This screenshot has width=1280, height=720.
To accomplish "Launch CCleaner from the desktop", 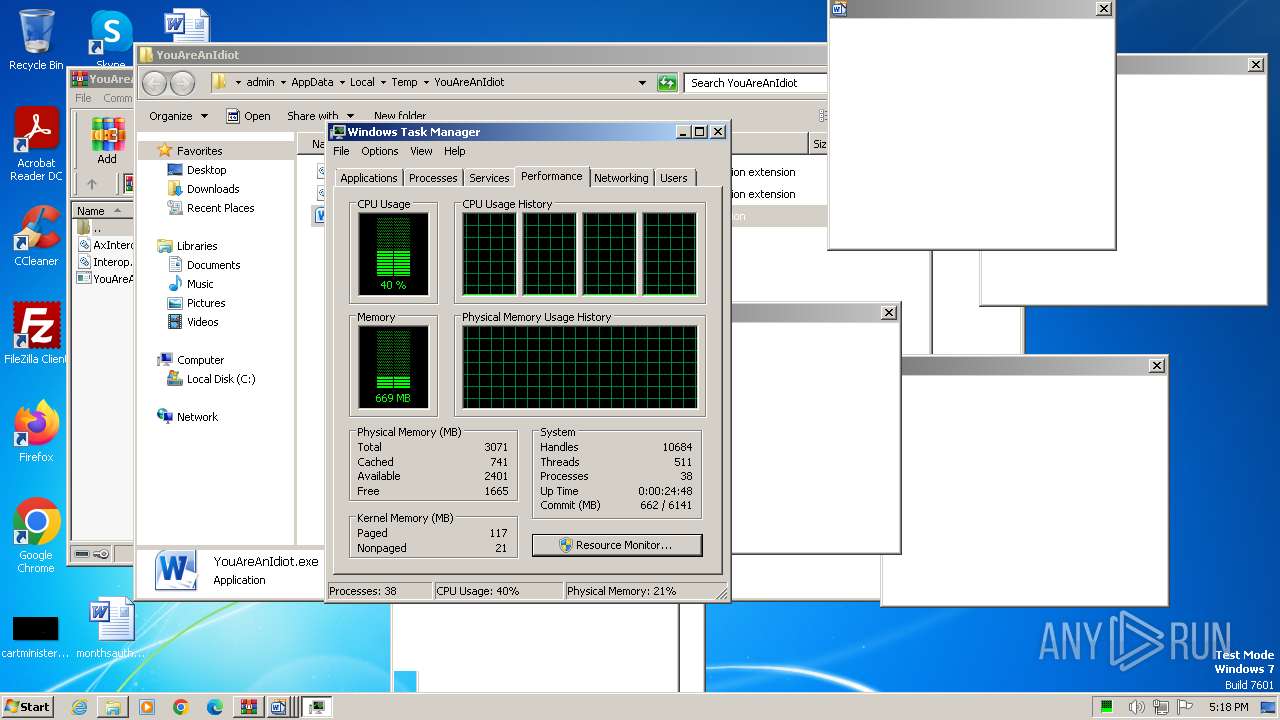I will pyautogui.click(x=36, y=236).
